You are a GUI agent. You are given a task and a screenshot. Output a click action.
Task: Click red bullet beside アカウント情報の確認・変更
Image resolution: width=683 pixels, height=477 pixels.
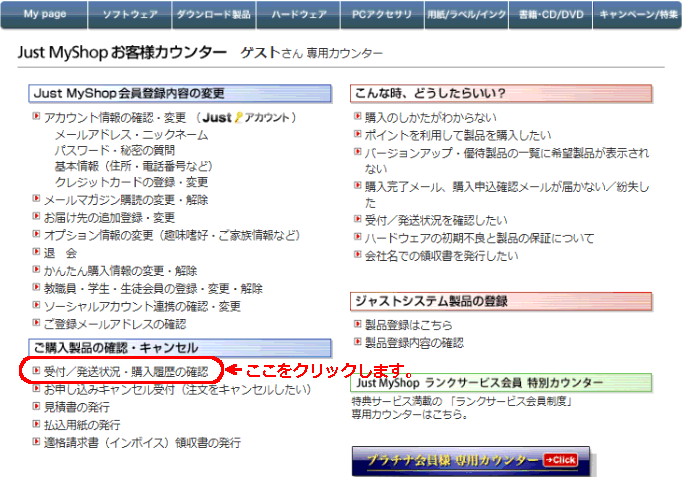click(36, 116)
